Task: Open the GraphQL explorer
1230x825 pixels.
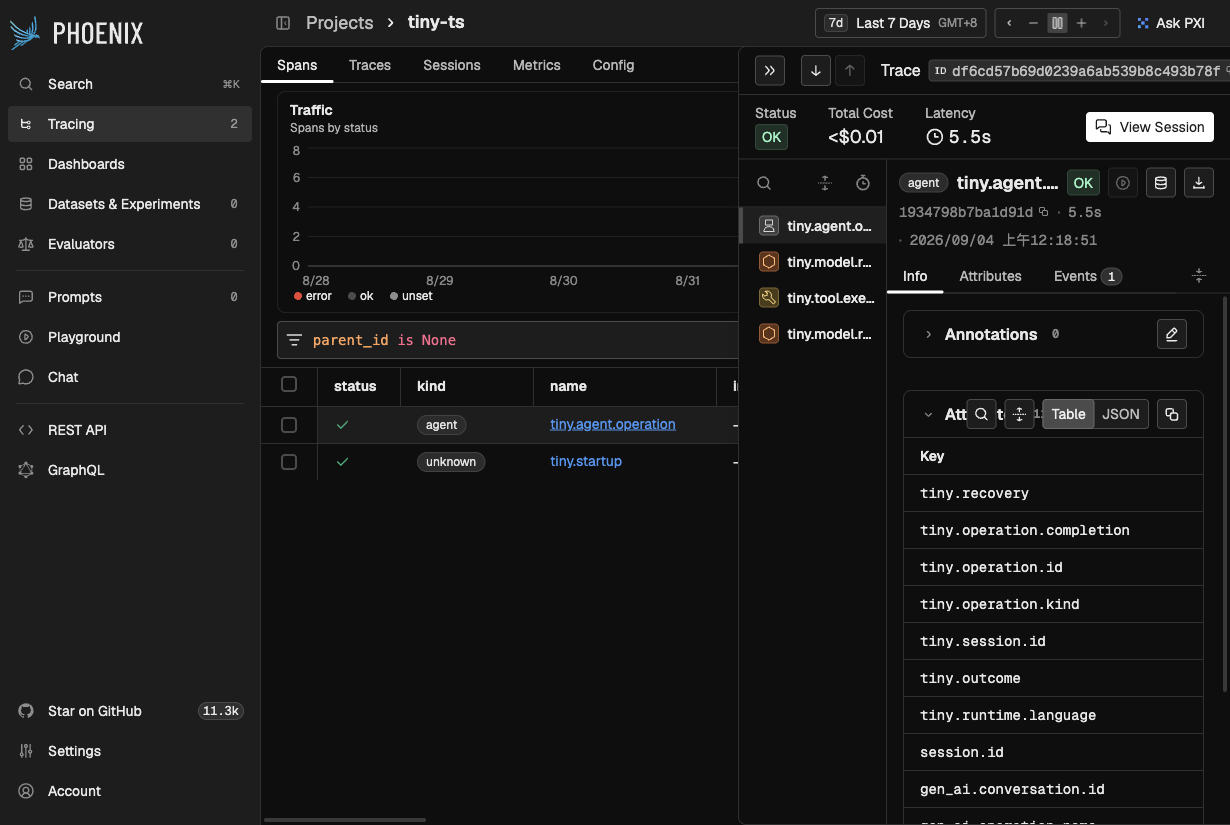Action: [130, 470]
